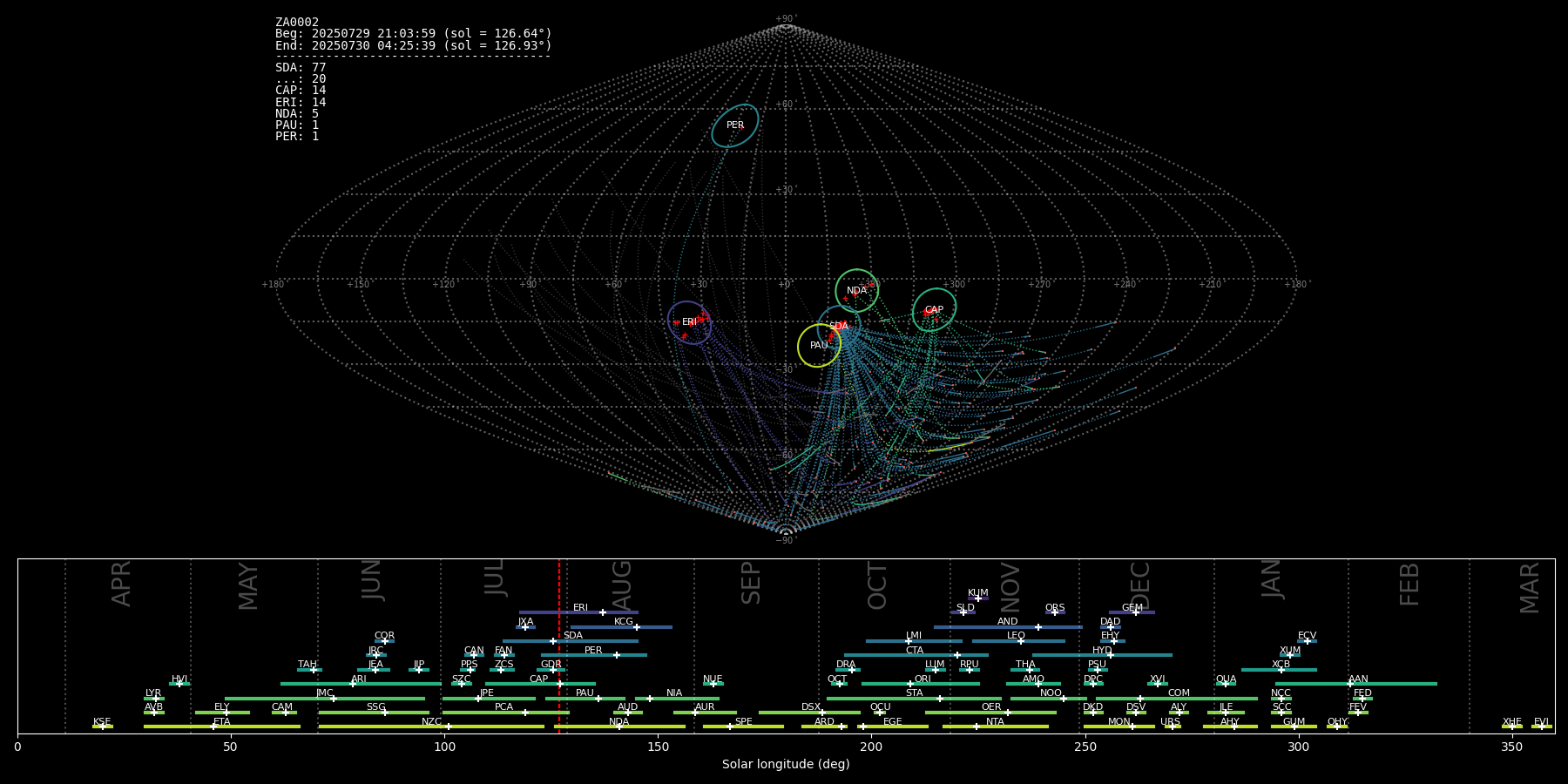Select the ORS shower bar in timeline
The height and width of the screenshot is (784, 1568).
pos(1055,612)
